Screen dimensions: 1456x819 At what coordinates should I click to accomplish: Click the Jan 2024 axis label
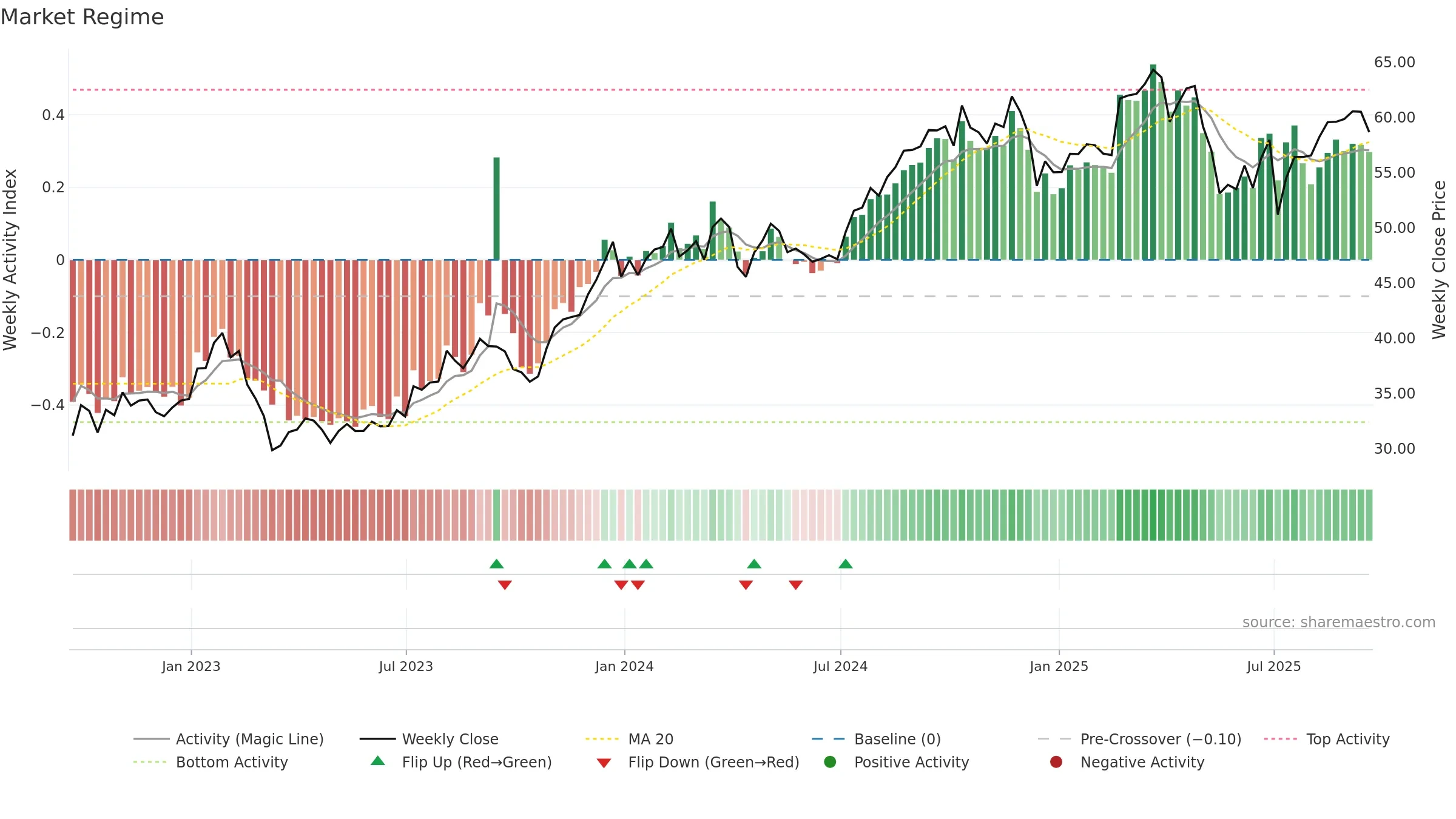click(x=624, y=666)
